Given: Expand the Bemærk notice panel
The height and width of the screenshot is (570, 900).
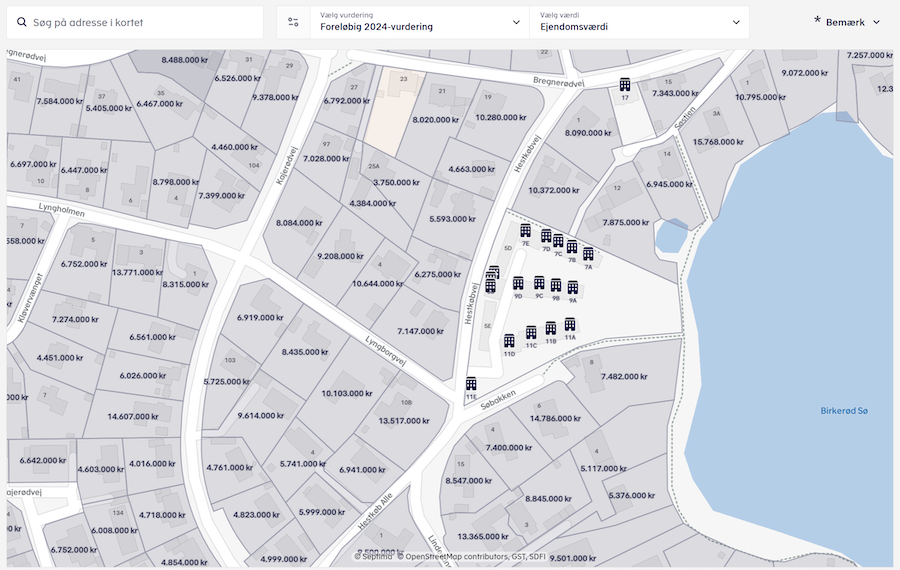Looking at the screenshot, I should (846, 22).
